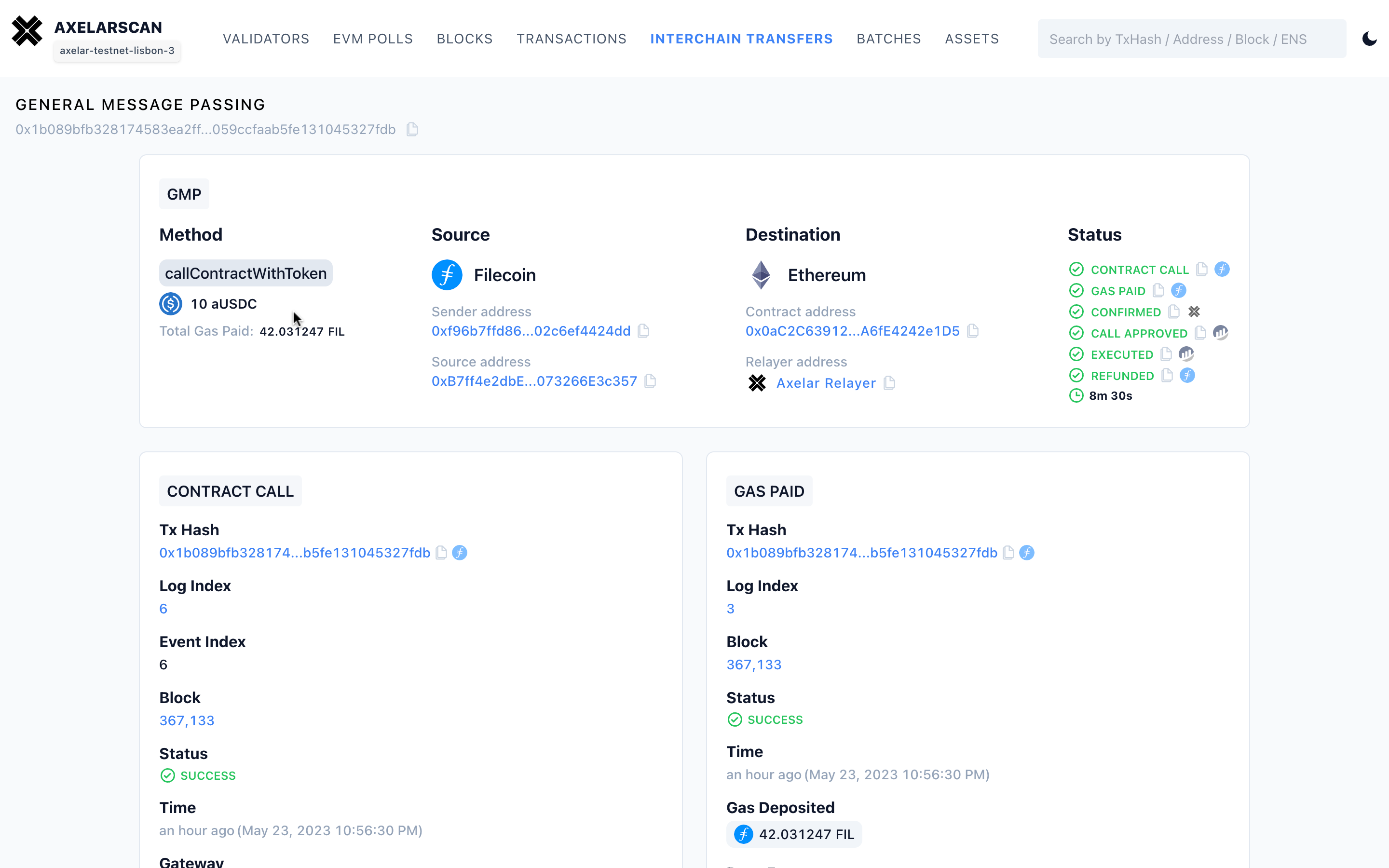
Task: Open the Axelar Relayer link
Action: click(825, 383)
